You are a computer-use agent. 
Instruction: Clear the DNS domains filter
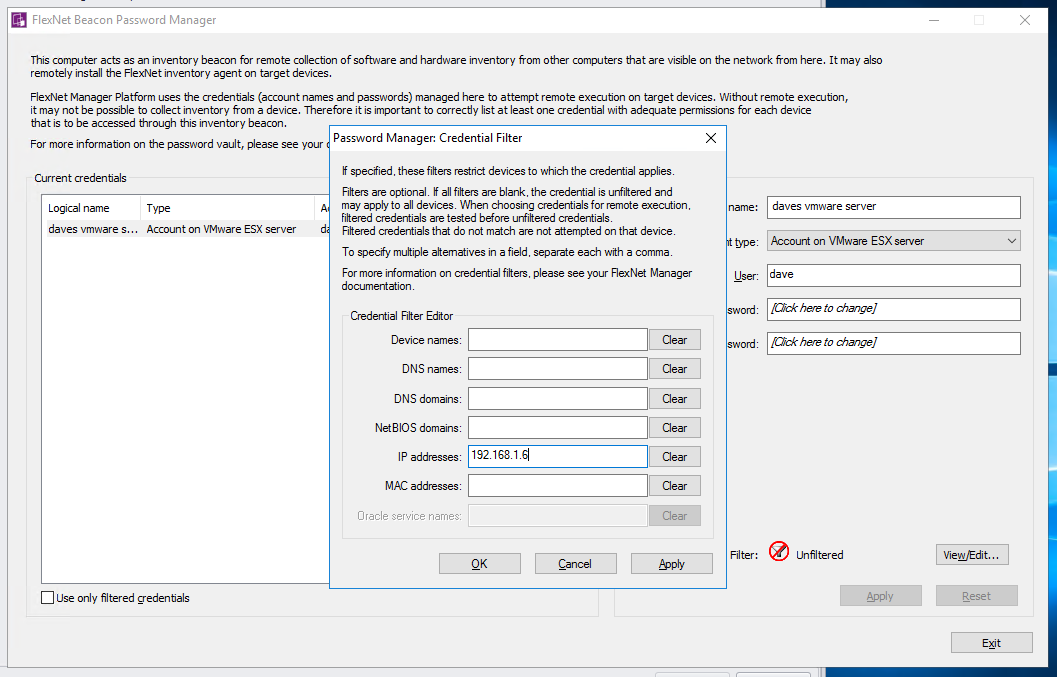pos(675,399)
